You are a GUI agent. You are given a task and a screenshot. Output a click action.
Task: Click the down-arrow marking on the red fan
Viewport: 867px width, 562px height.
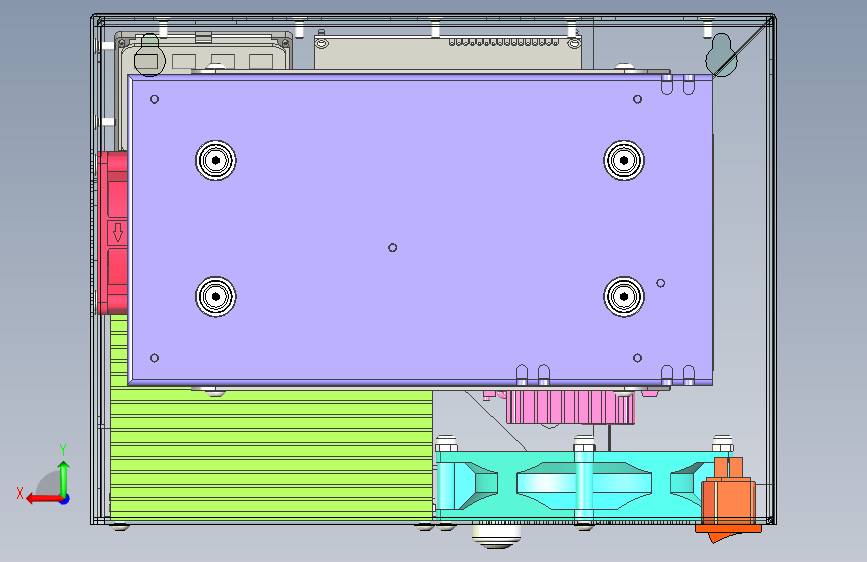coord(118,232)
